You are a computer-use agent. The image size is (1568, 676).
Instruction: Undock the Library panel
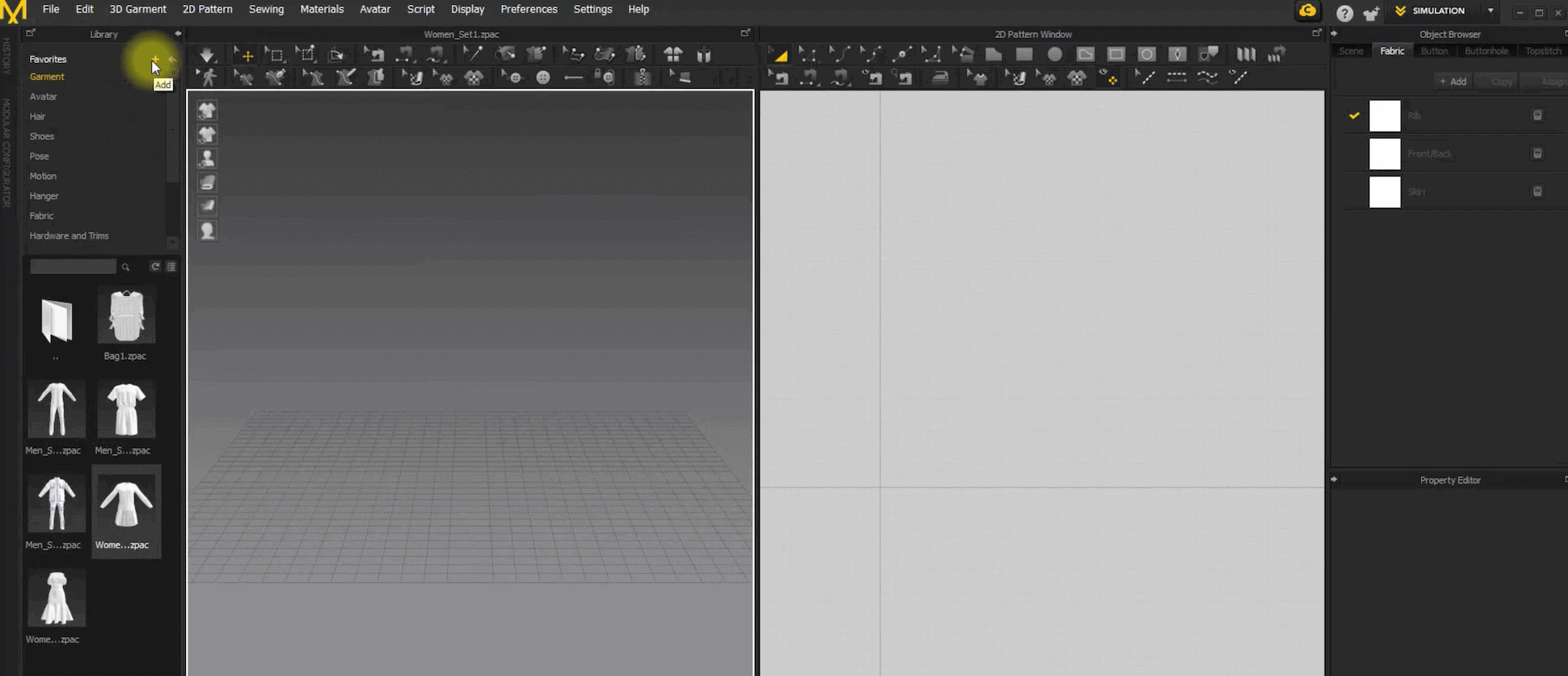point(31,33)
